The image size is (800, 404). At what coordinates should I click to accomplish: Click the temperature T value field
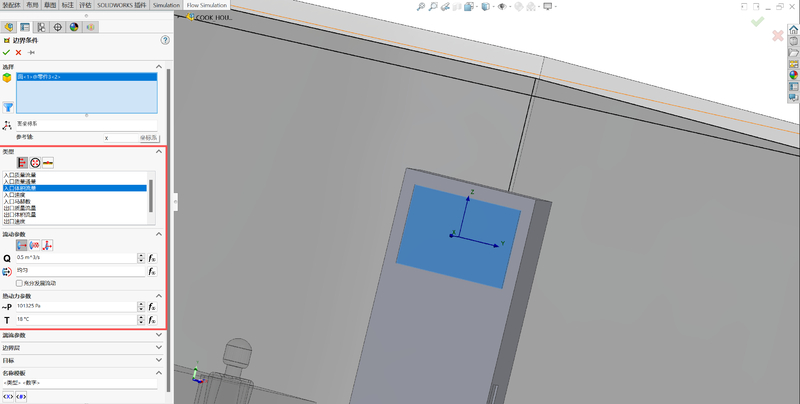click(x=76, y=320)
